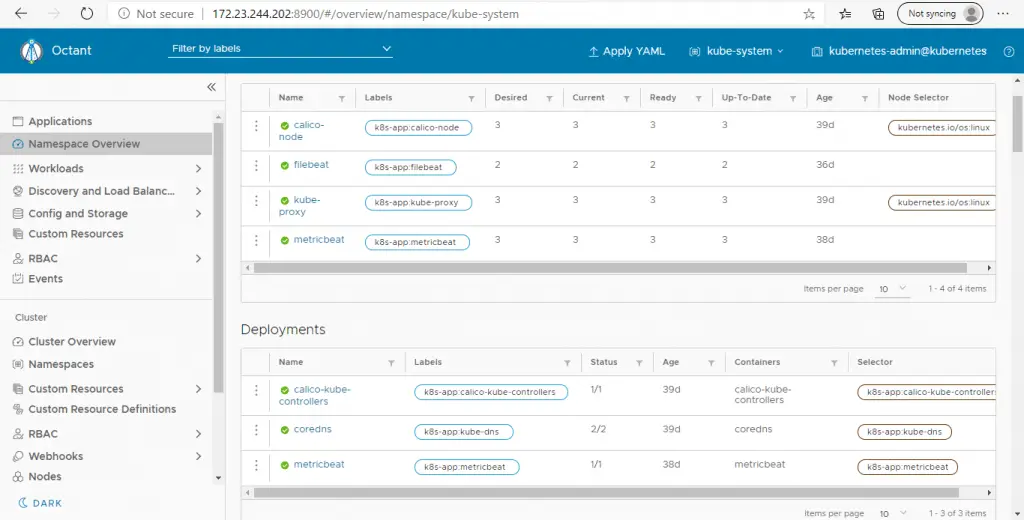The height and width of the screenshot is (520, 1024).
Task: Toggle DARK theme mode
Action: click(x=40, y=503)
